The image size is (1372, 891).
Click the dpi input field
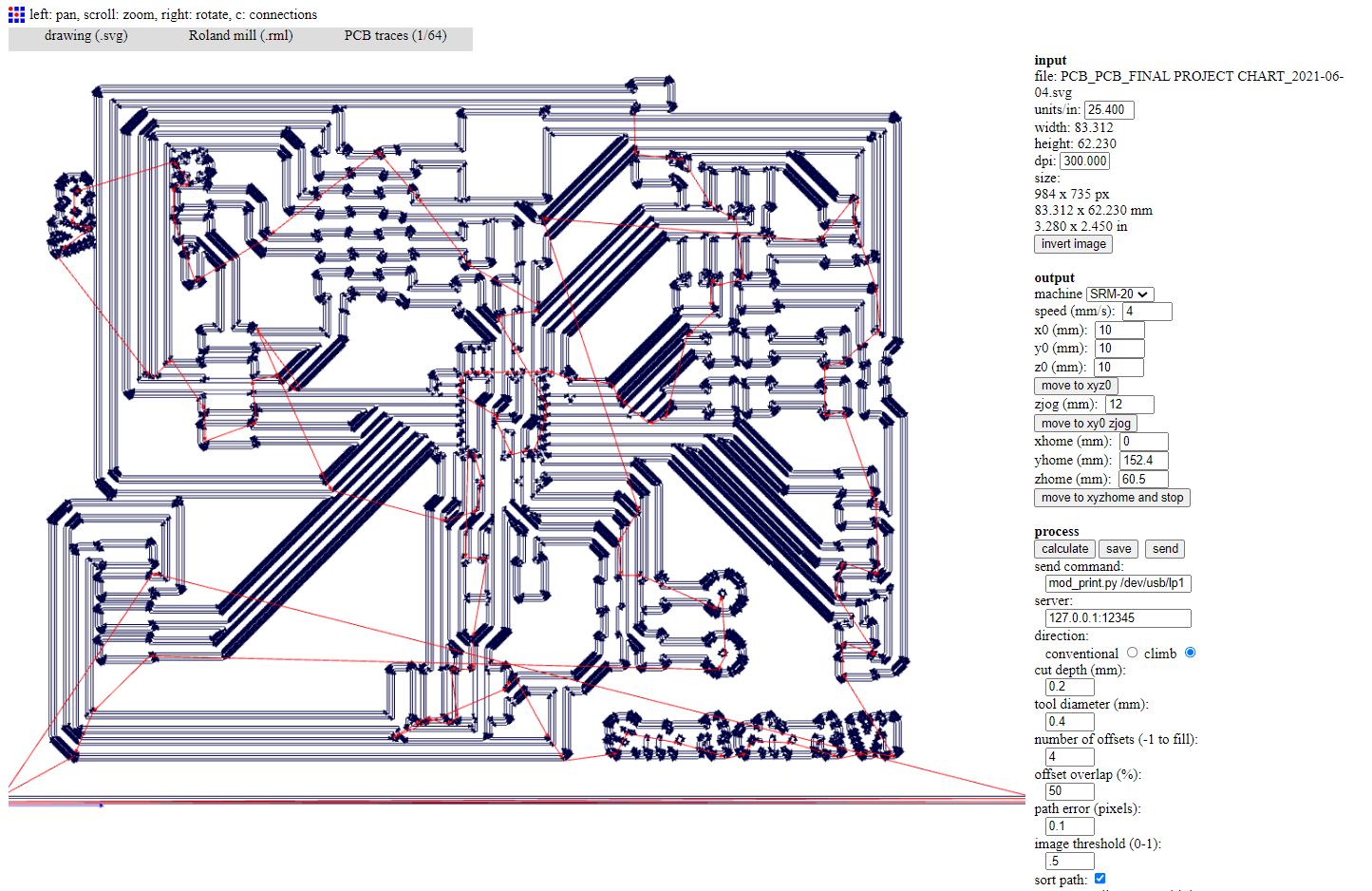pyautogui.click(x=1084, y=161)
